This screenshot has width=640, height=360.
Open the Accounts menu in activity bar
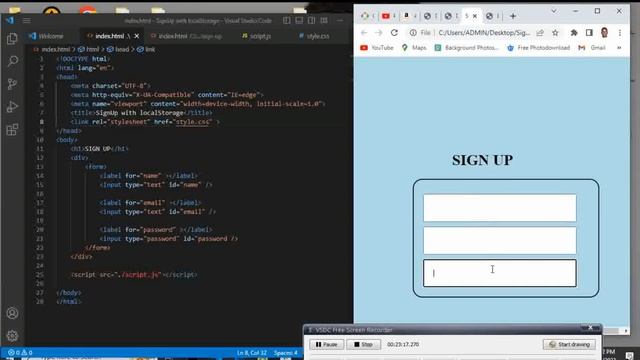tap(12, 313)
